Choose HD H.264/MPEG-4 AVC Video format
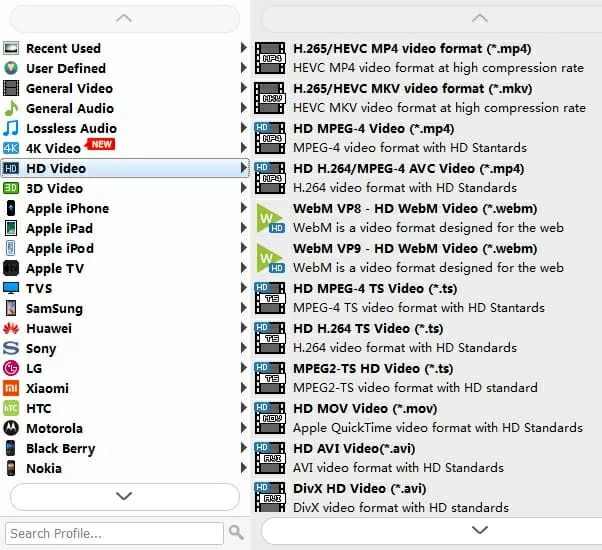Screen dimensions: 602x550 (x=427, y=178)
